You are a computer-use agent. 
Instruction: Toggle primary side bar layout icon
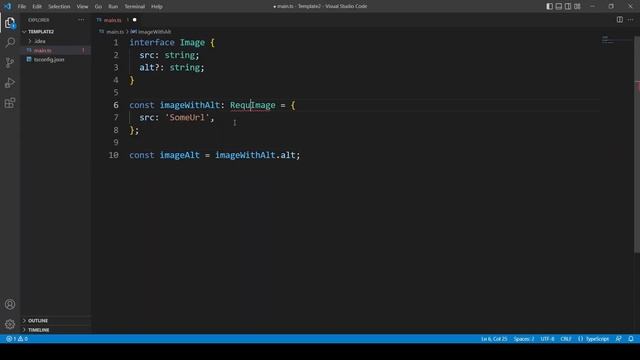(550, 6)
